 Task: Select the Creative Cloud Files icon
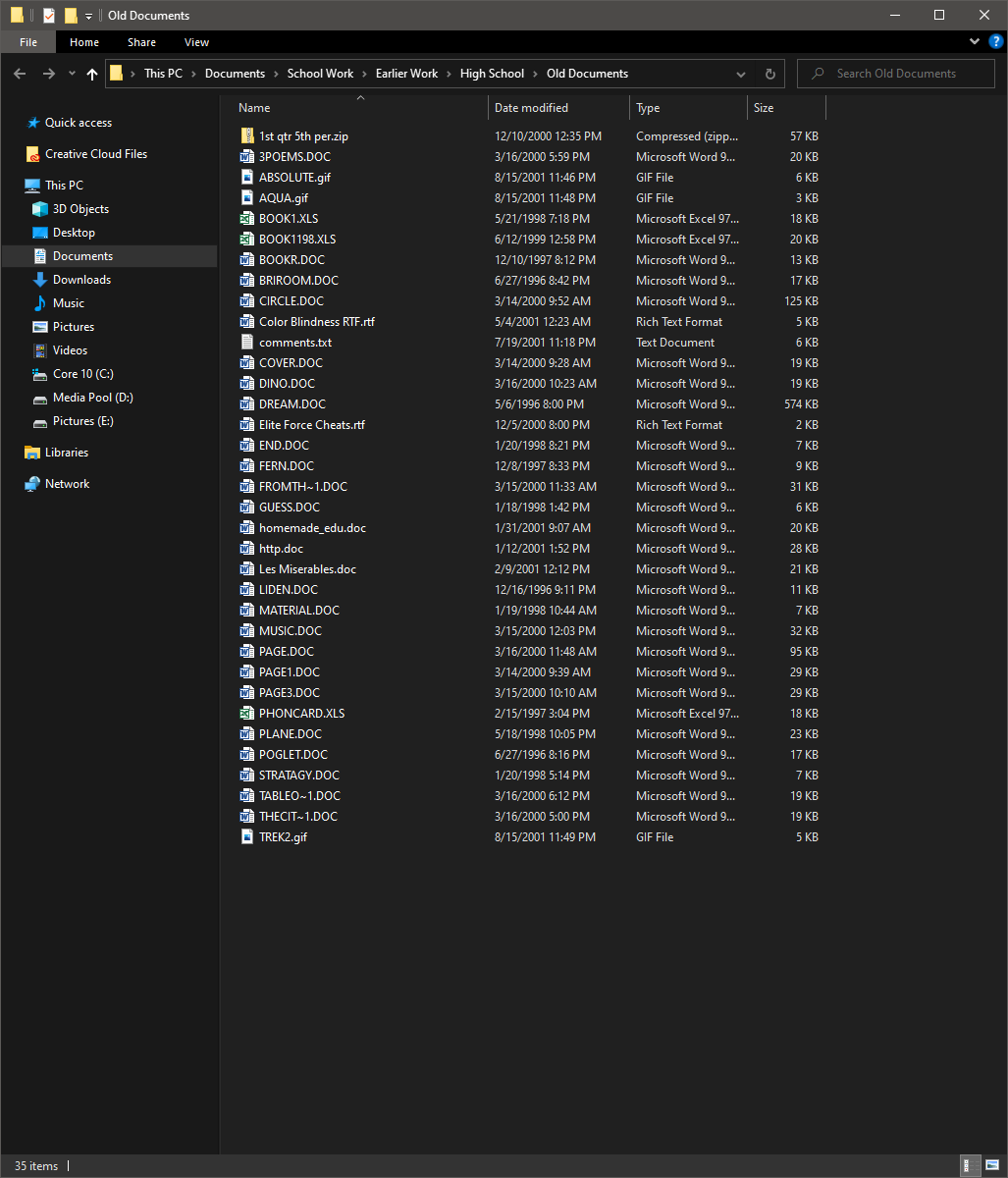(x=32, y=154)
